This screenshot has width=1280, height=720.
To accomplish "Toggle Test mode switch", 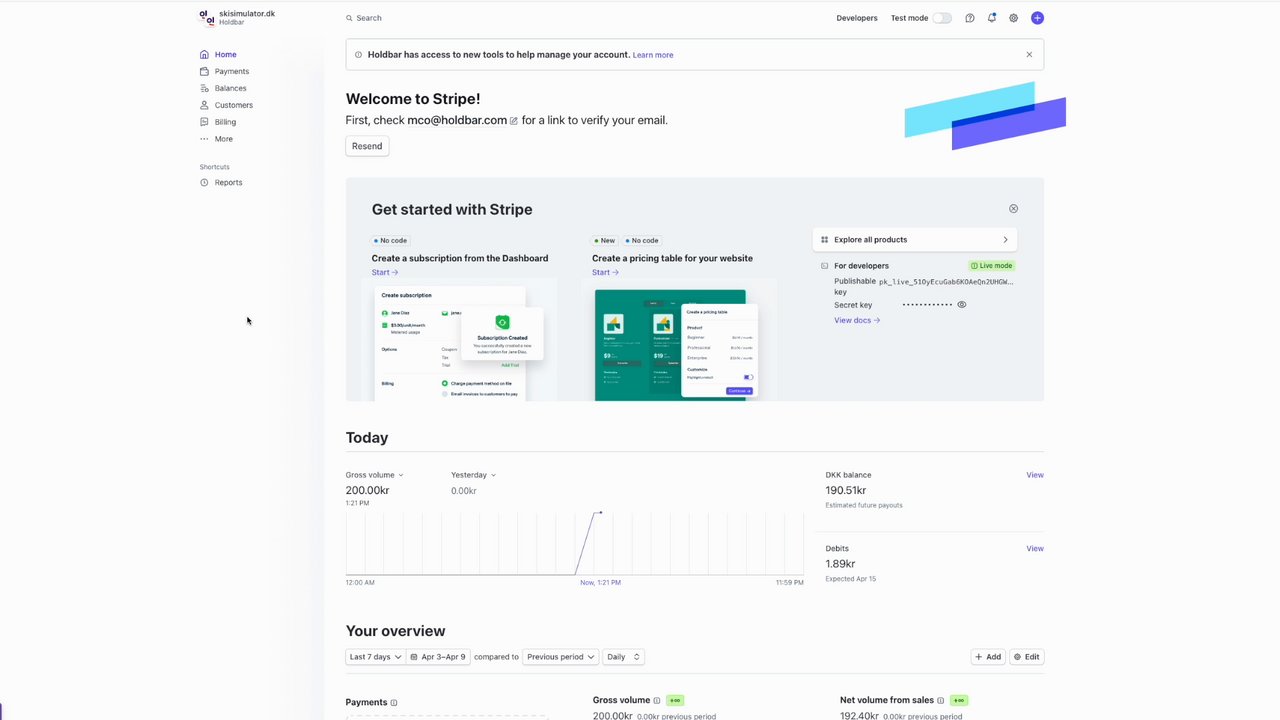I will coord(942,18).
